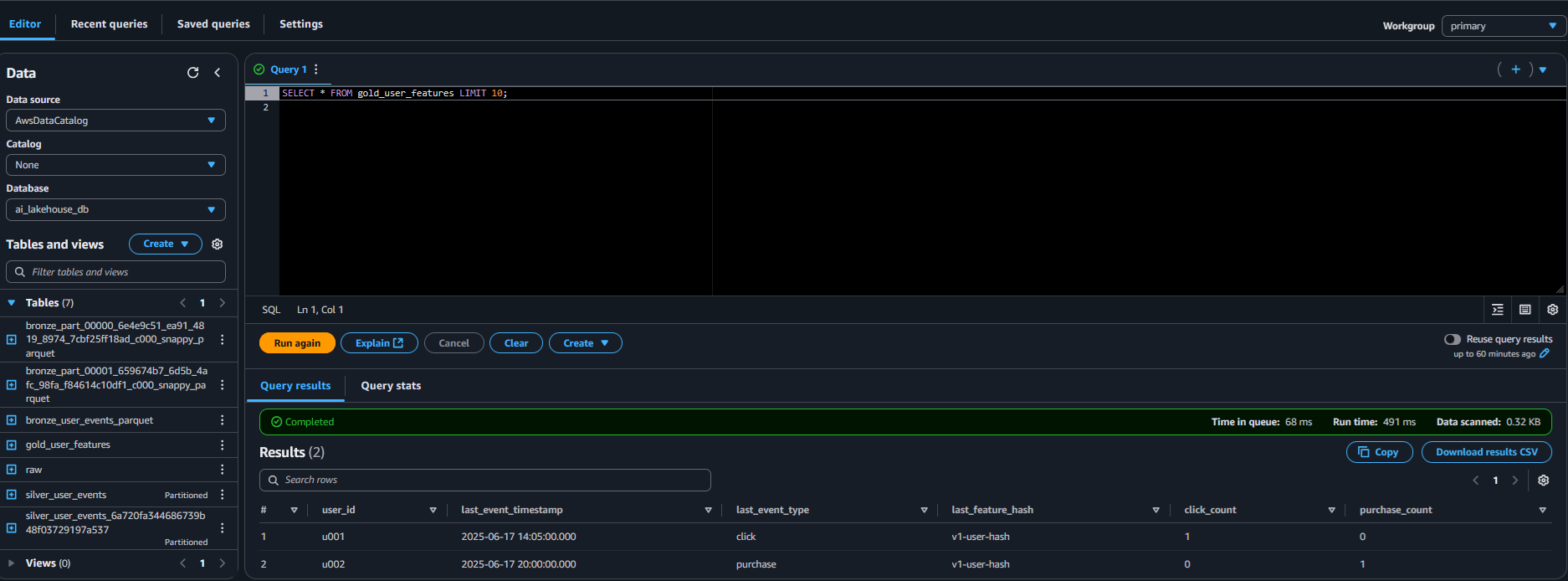Add a new query tab
This screenshot has width=1568, height=581.
point(1515,69)
